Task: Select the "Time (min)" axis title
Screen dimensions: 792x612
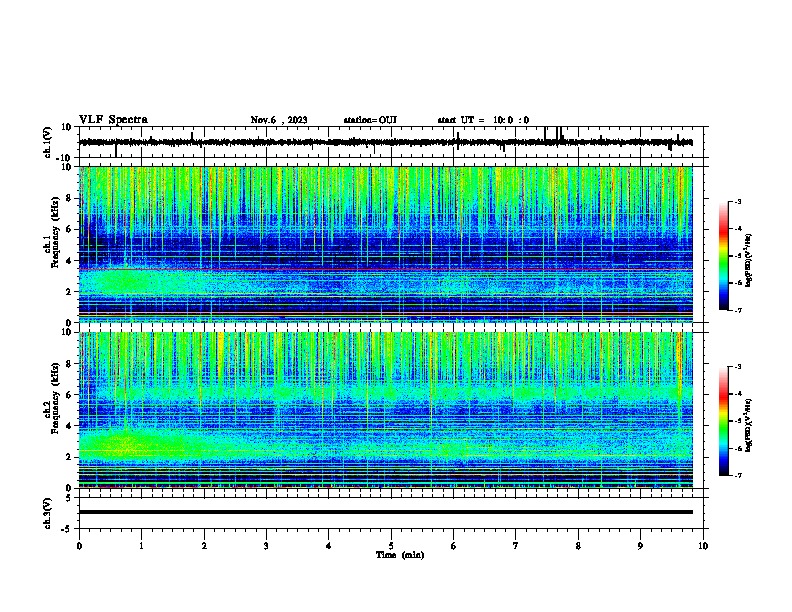Action: click(x=400, y=555)
